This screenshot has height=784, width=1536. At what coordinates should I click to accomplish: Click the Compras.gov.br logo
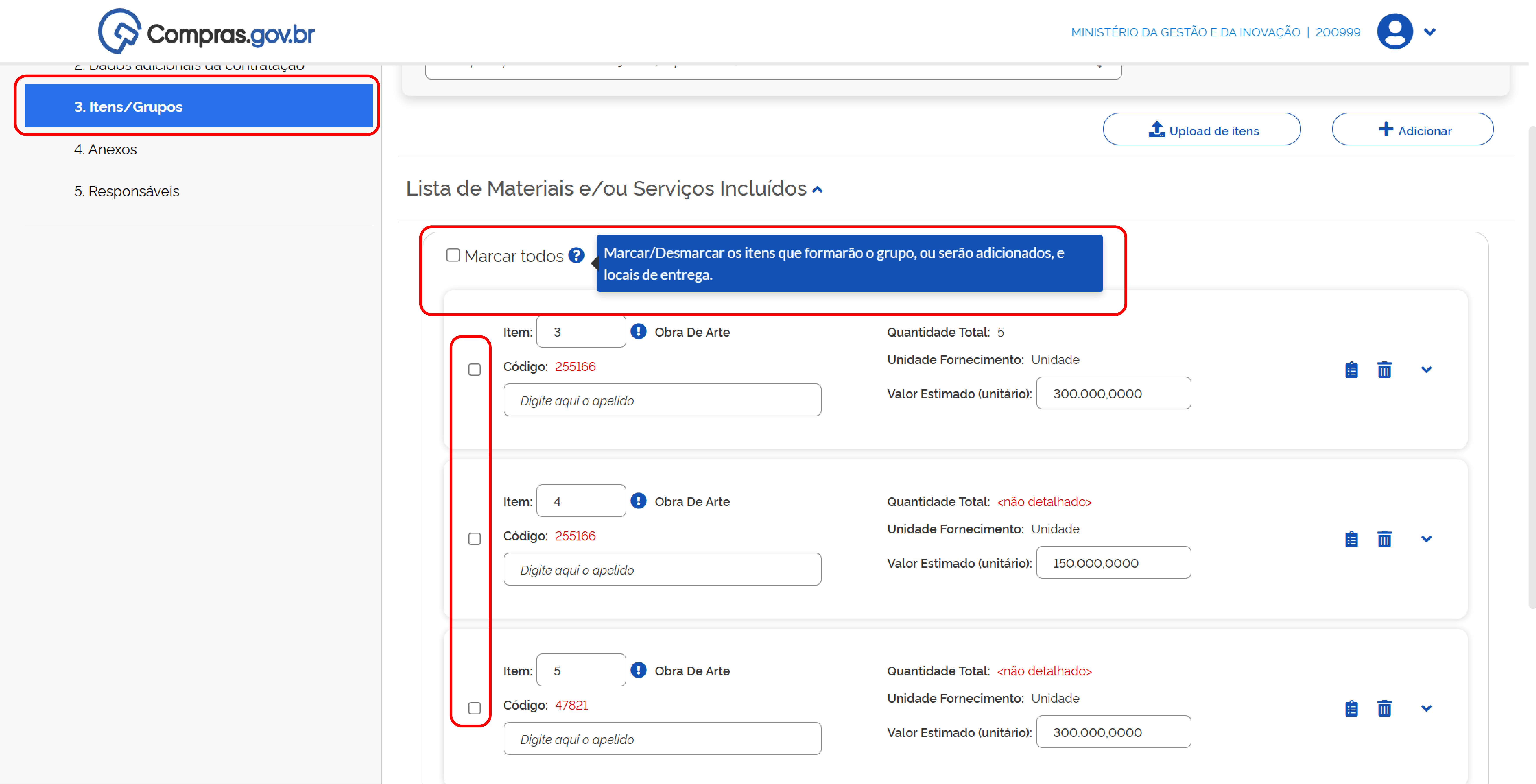(206, 32)
